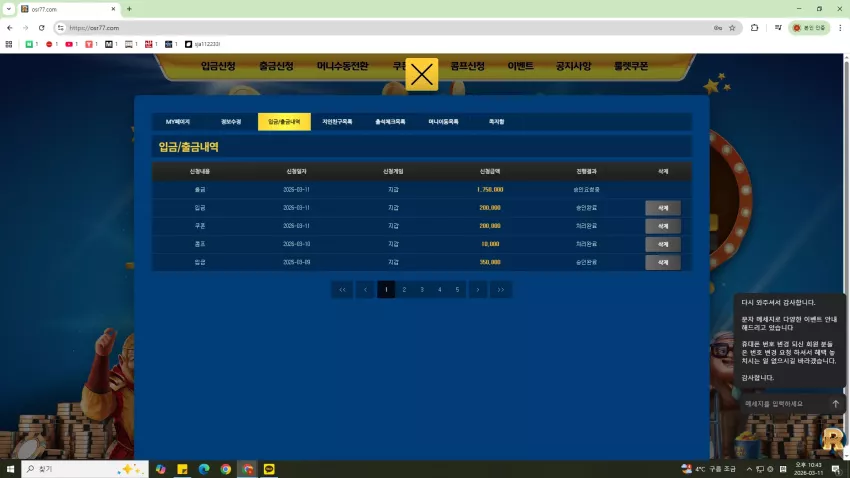Open the sja112233 bookmark
Image resolution: width=850 pixels, height=478 pixels.
(x=203, y=44)
